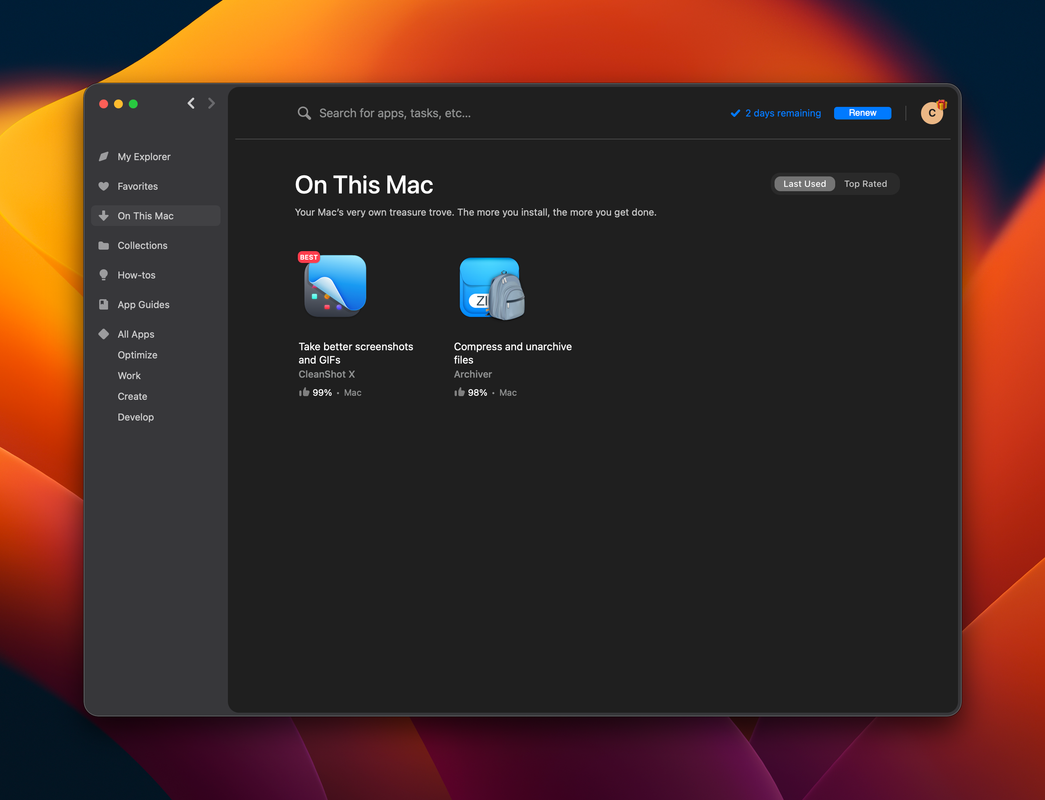Open the Create category

[x=133, y=396]
